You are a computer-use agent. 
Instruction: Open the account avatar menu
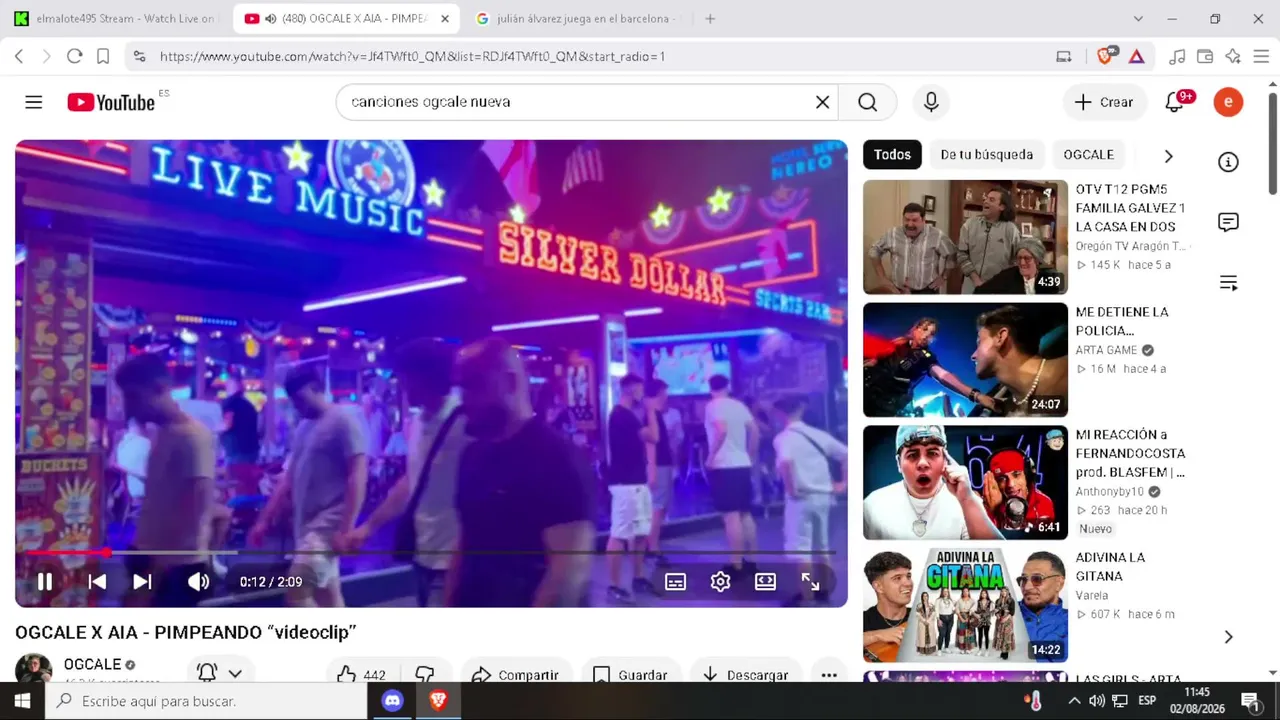coord(1228,102)
